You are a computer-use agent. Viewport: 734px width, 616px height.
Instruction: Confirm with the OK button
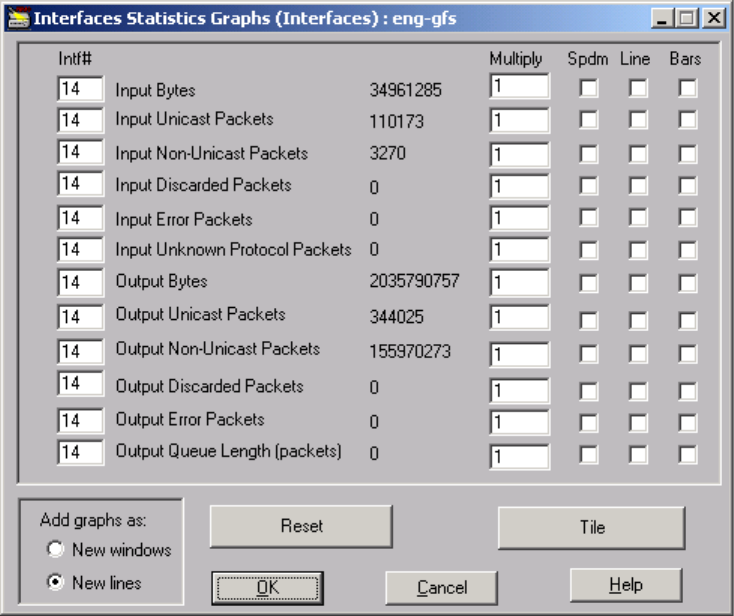pos(267,588)
